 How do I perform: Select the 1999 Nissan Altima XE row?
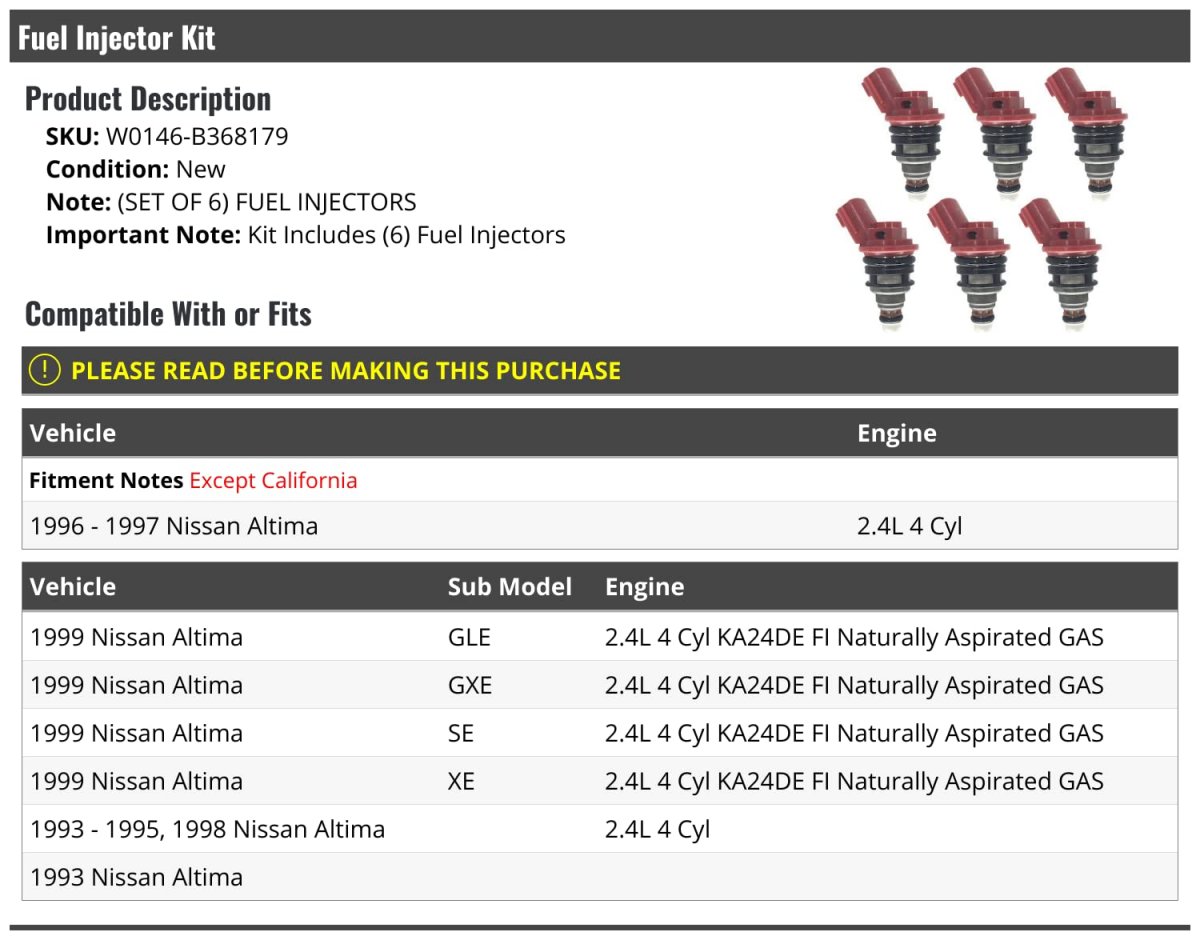click(600, 781)
